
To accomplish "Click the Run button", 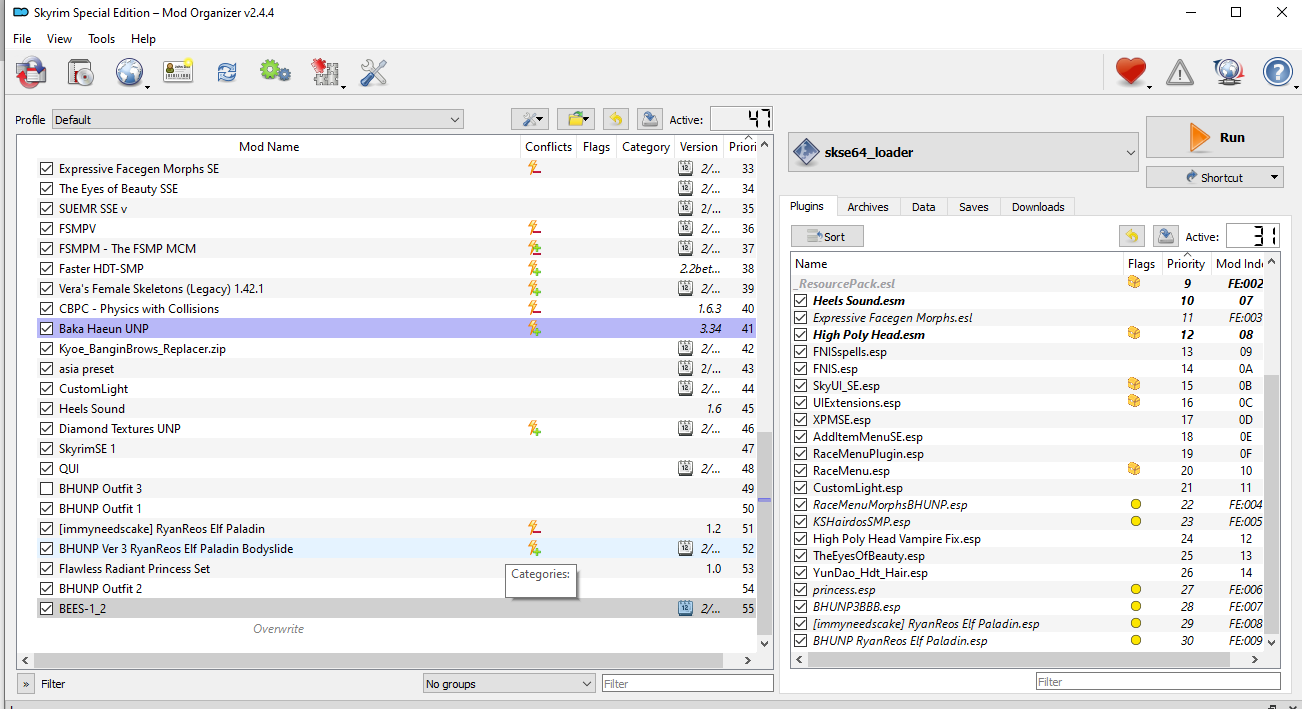I will click(1214, 137).
